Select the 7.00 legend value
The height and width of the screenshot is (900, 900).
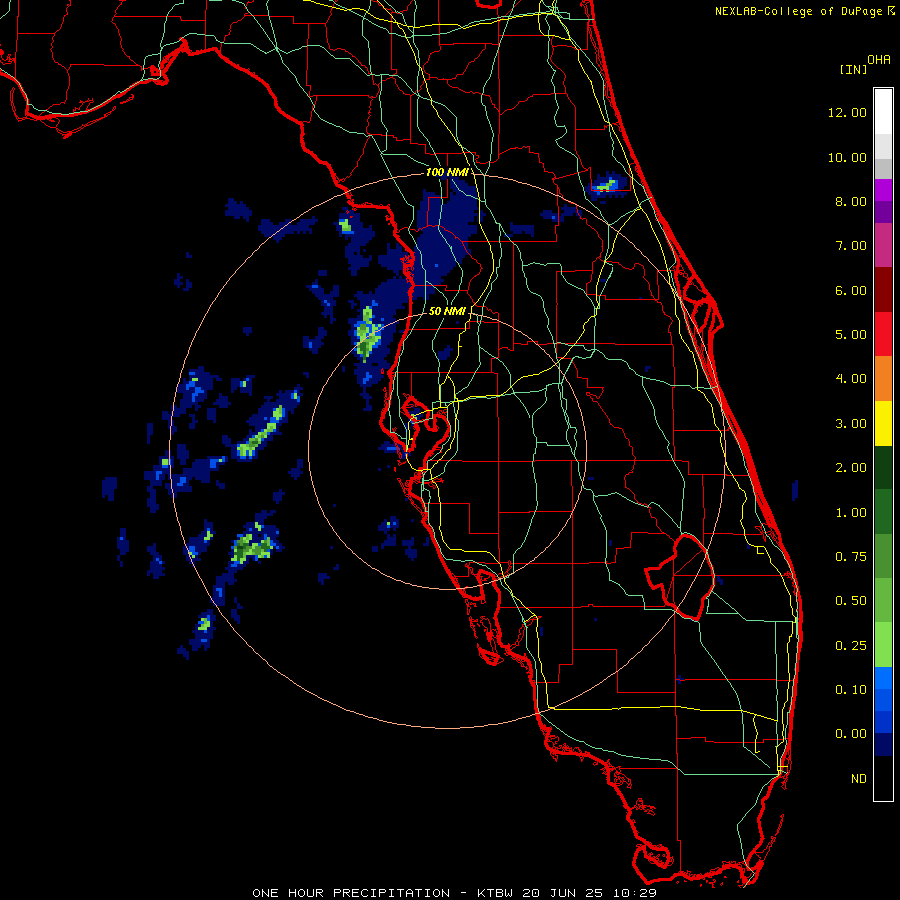tap(851, 246)
